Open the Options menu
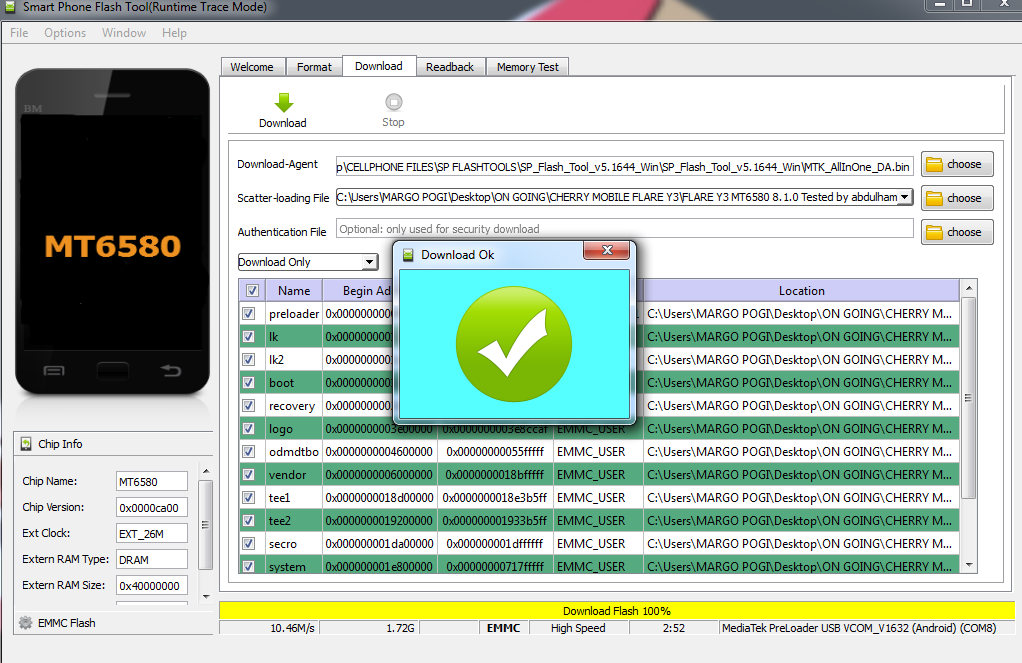The height and width of the screenshot is (663, 1022). 65,33
